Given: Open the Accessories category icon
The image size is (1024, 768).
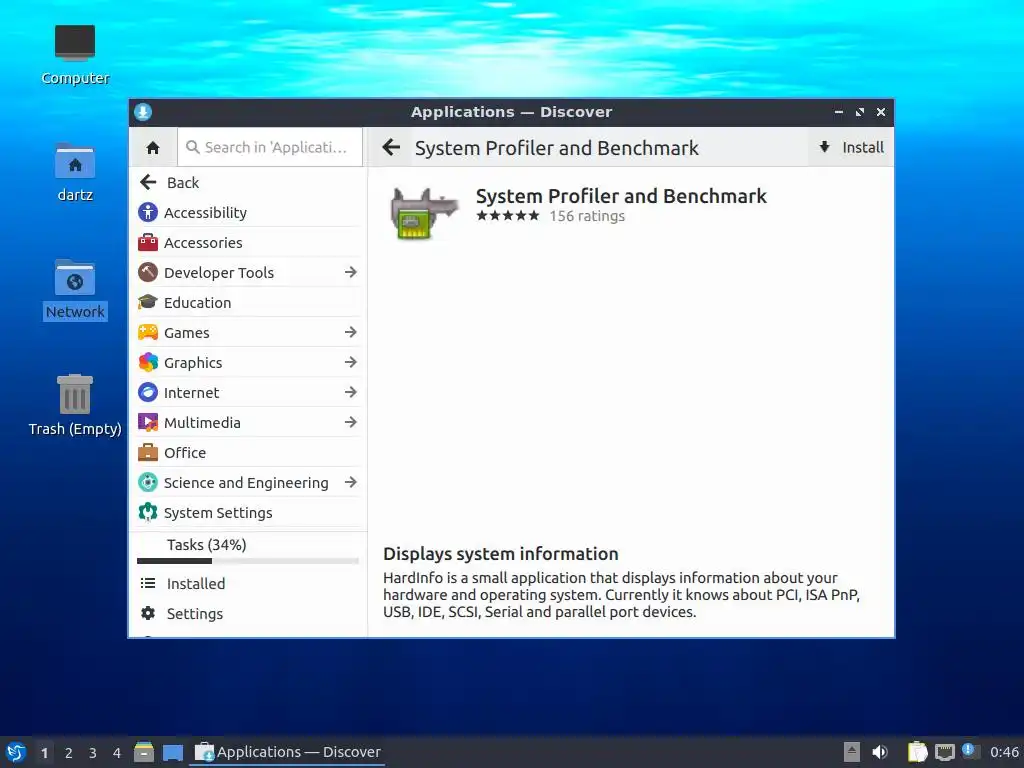Looking at the screenshot, I should pos(148,242).
